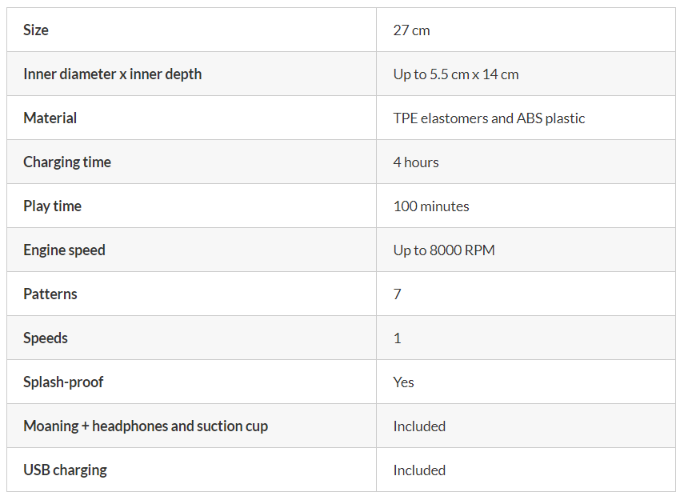Click "Inner diameter x inner depth" label

pyautogui.click(x=112, y=74)
